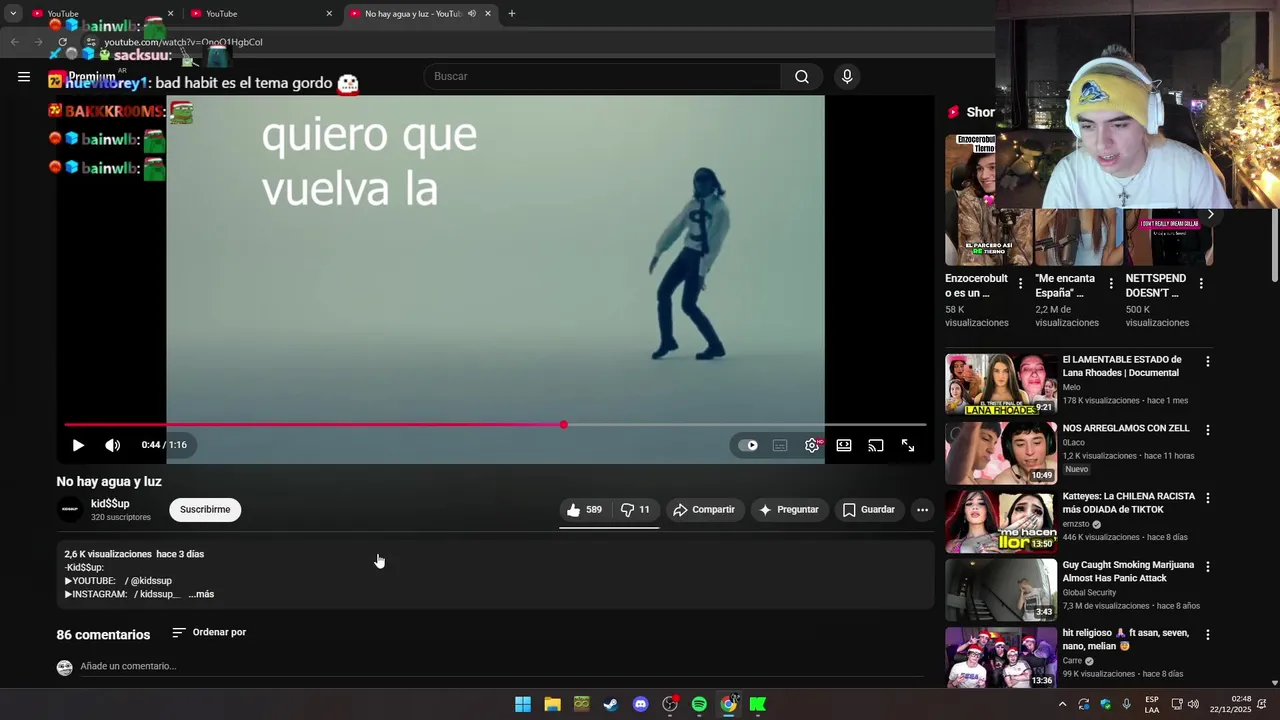Open NOS ARREGLAMOS CON ZELL video title
This screenshot has height=720, width=1280.
click(1126, 428)
